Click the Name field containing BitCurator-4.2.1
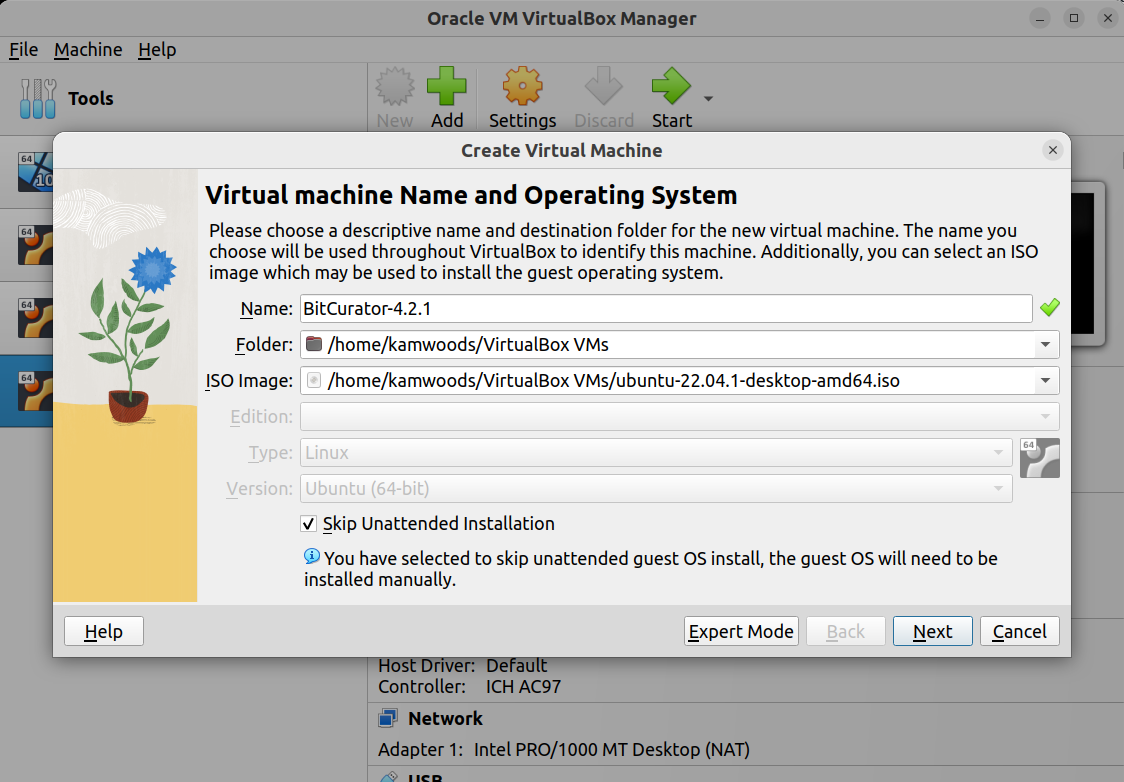This screenshot has width=1124, height=782. click(x=666, y=308)
